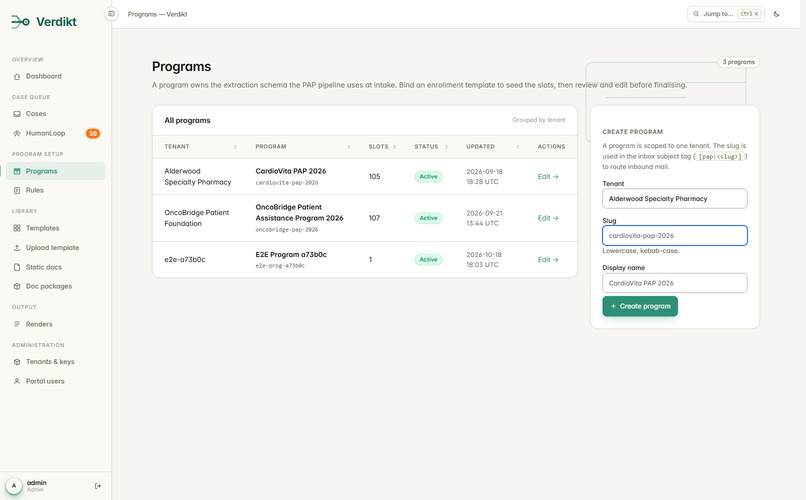Click the Verdikt logo icon

21,22
